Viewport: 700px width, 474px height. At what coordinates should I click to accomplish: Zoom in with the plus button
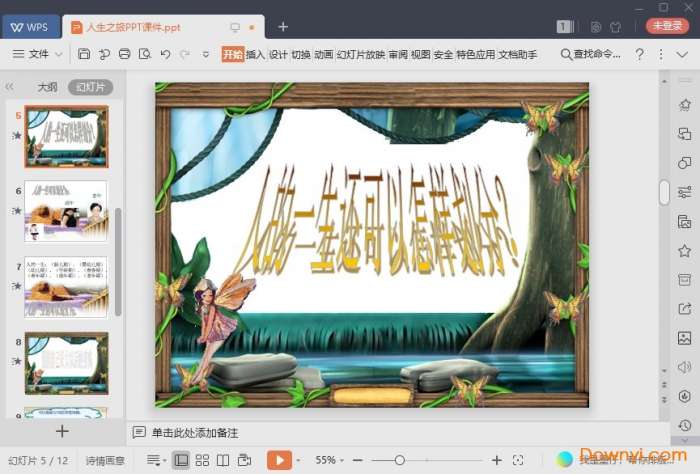click(496, 460)
